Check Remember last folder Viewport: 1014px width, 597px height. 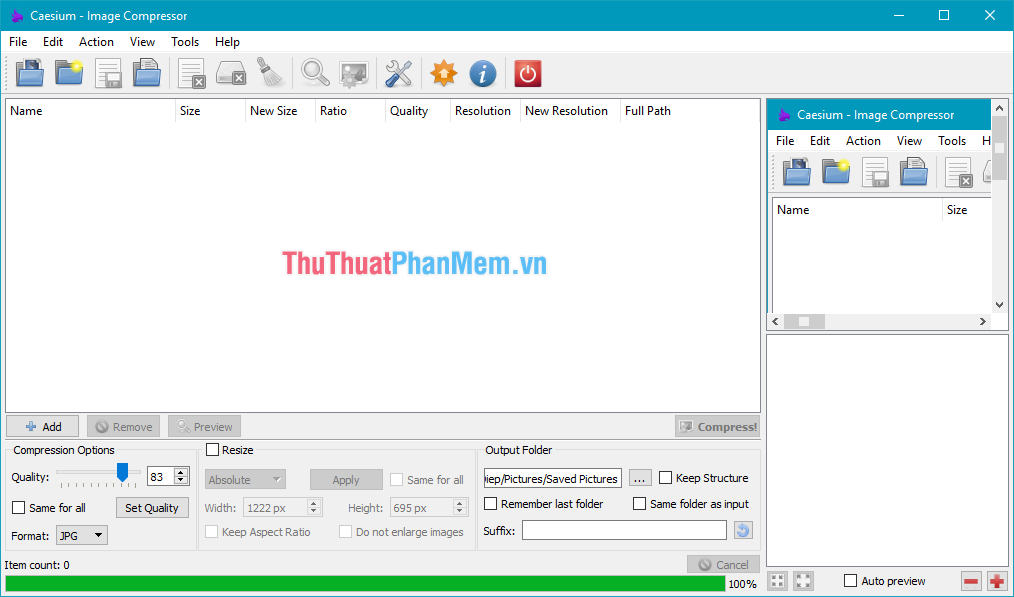489,503
